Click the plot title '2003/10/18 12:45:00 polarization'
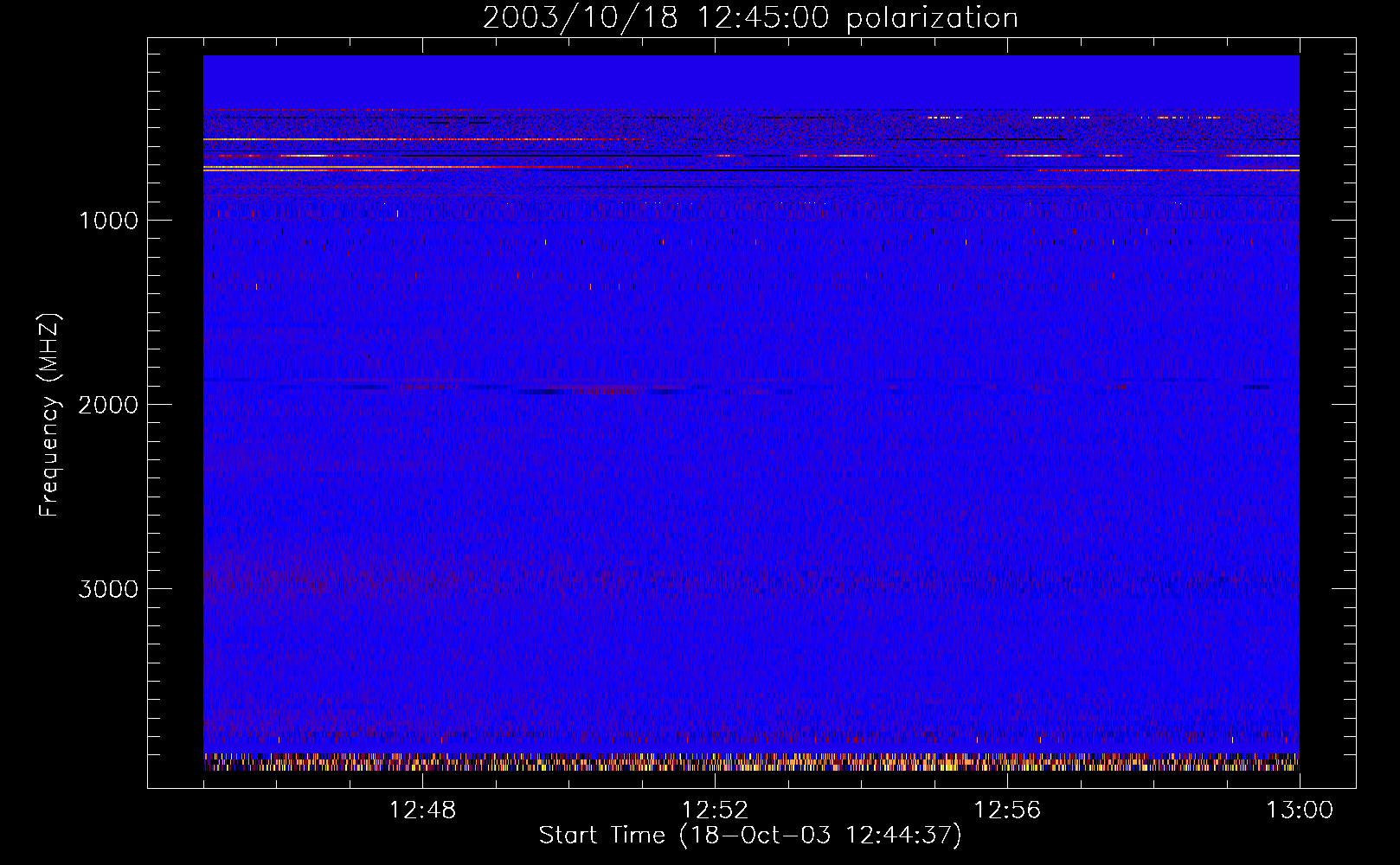The width and height of the screenshot is (1400, 865). 750,17
